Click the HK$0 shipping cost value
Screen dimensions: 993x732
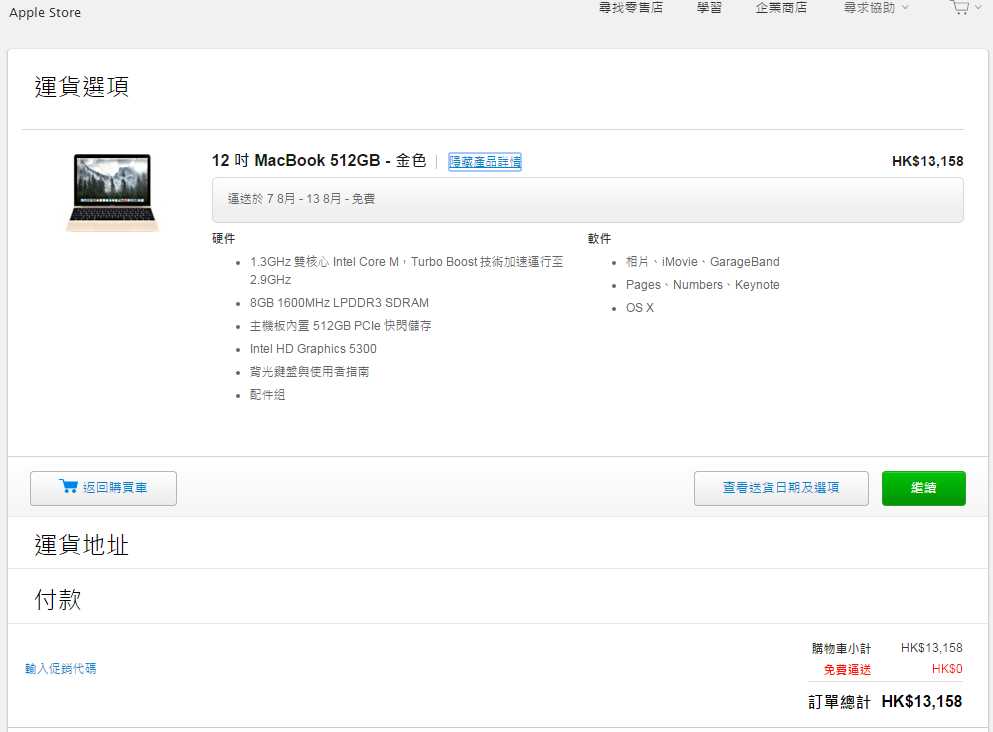pos(947,669)
